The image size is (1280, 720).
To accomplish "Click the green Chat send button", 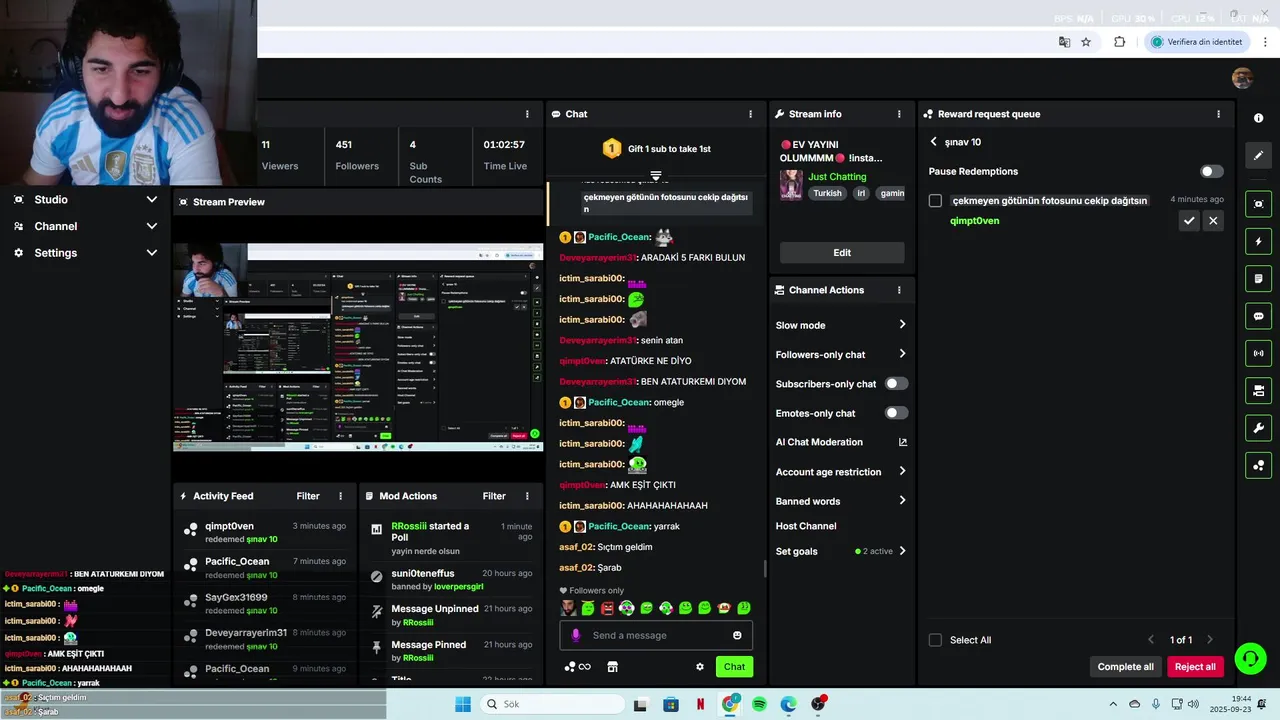I will click(734, 667).
